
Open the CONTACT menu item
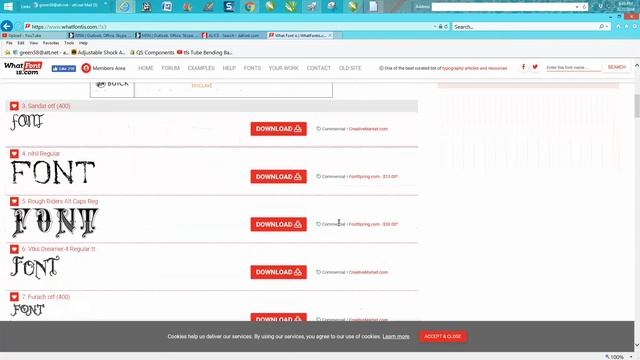click(x=319, y=68)
